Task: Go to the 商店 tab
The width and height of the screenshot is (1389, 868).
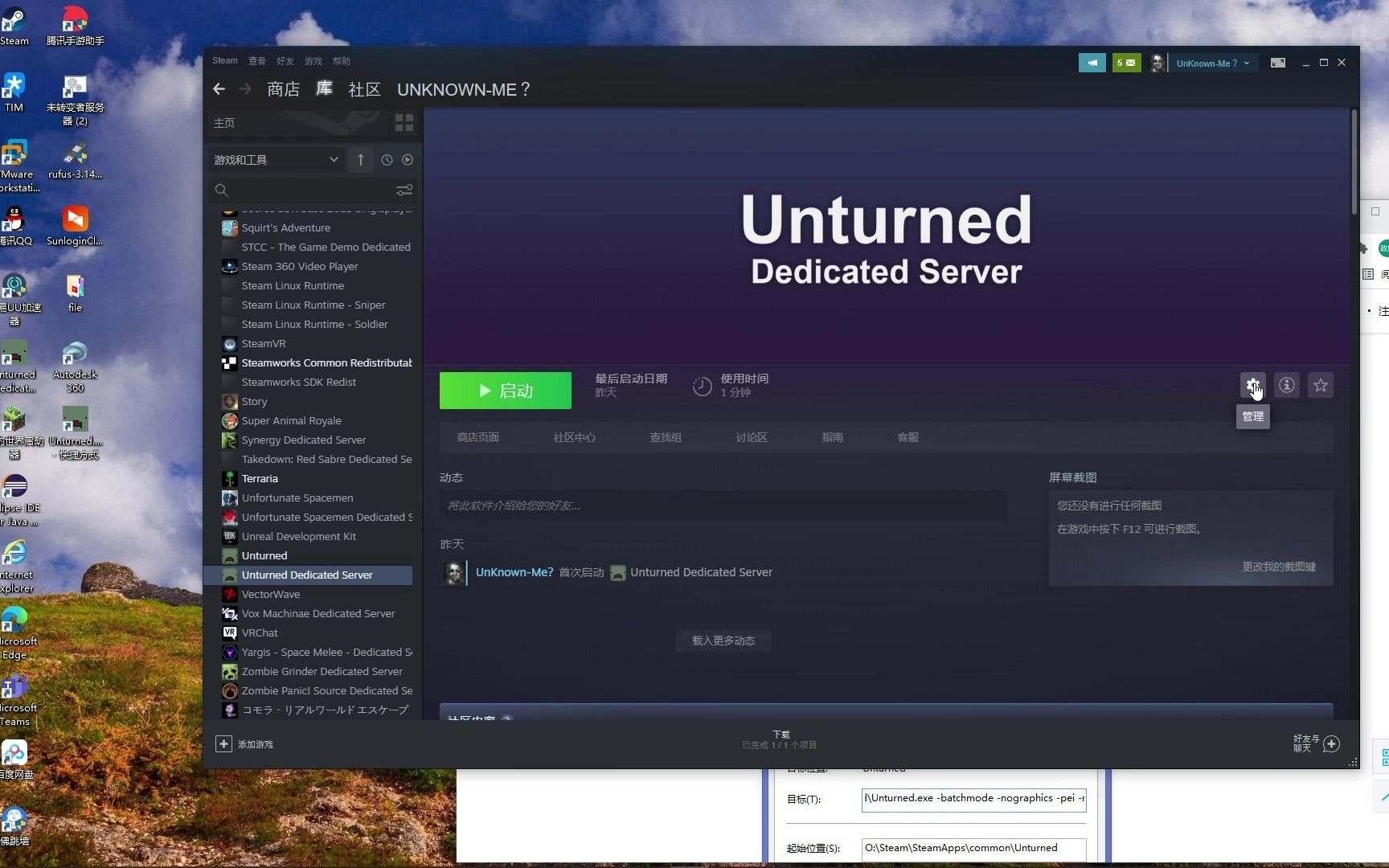Action: pyautogui.click(x=283, y=89)
